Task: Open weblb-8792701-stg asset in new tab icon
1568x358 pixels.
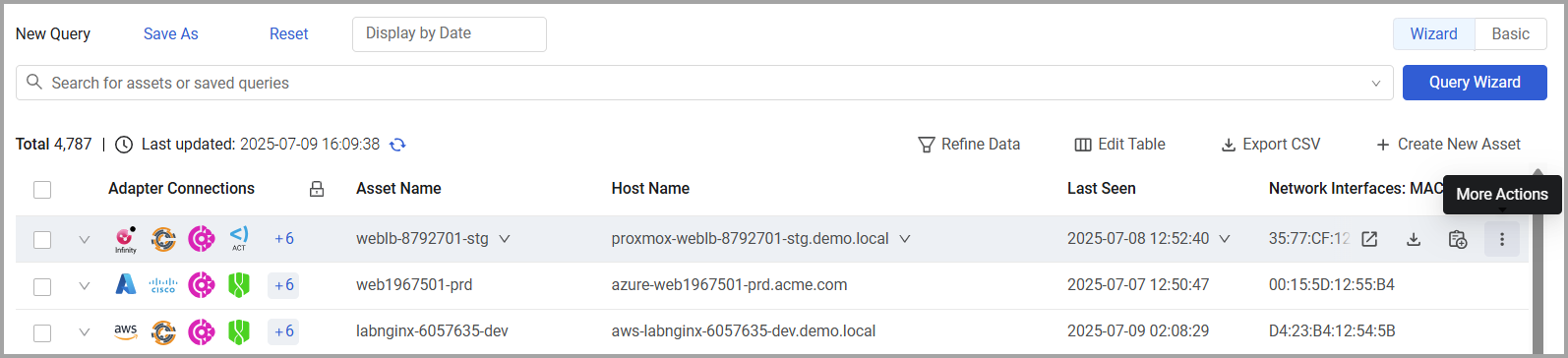Action: pos(1369,239)
